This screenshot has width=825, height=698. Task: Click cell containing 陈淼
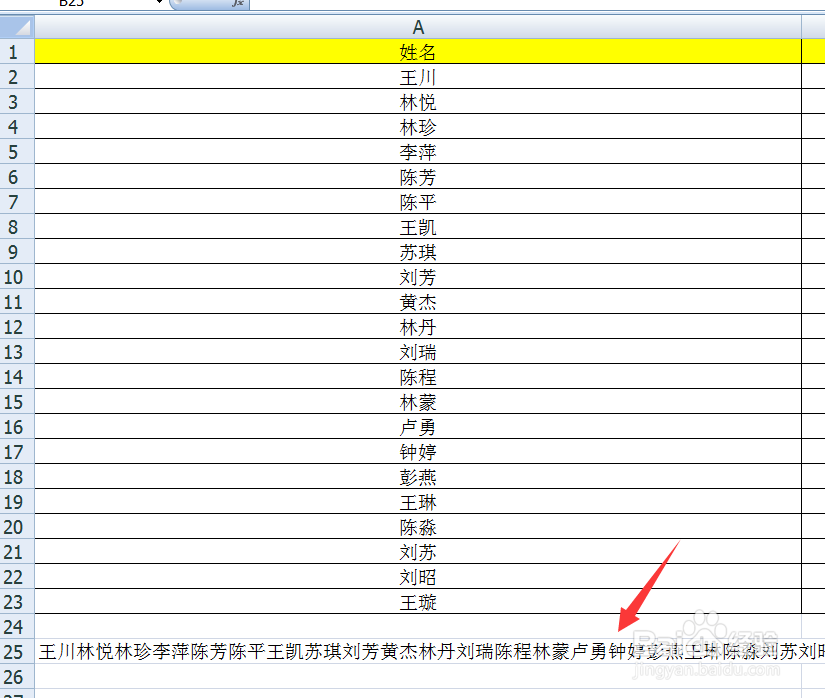[x=418, y=527]
